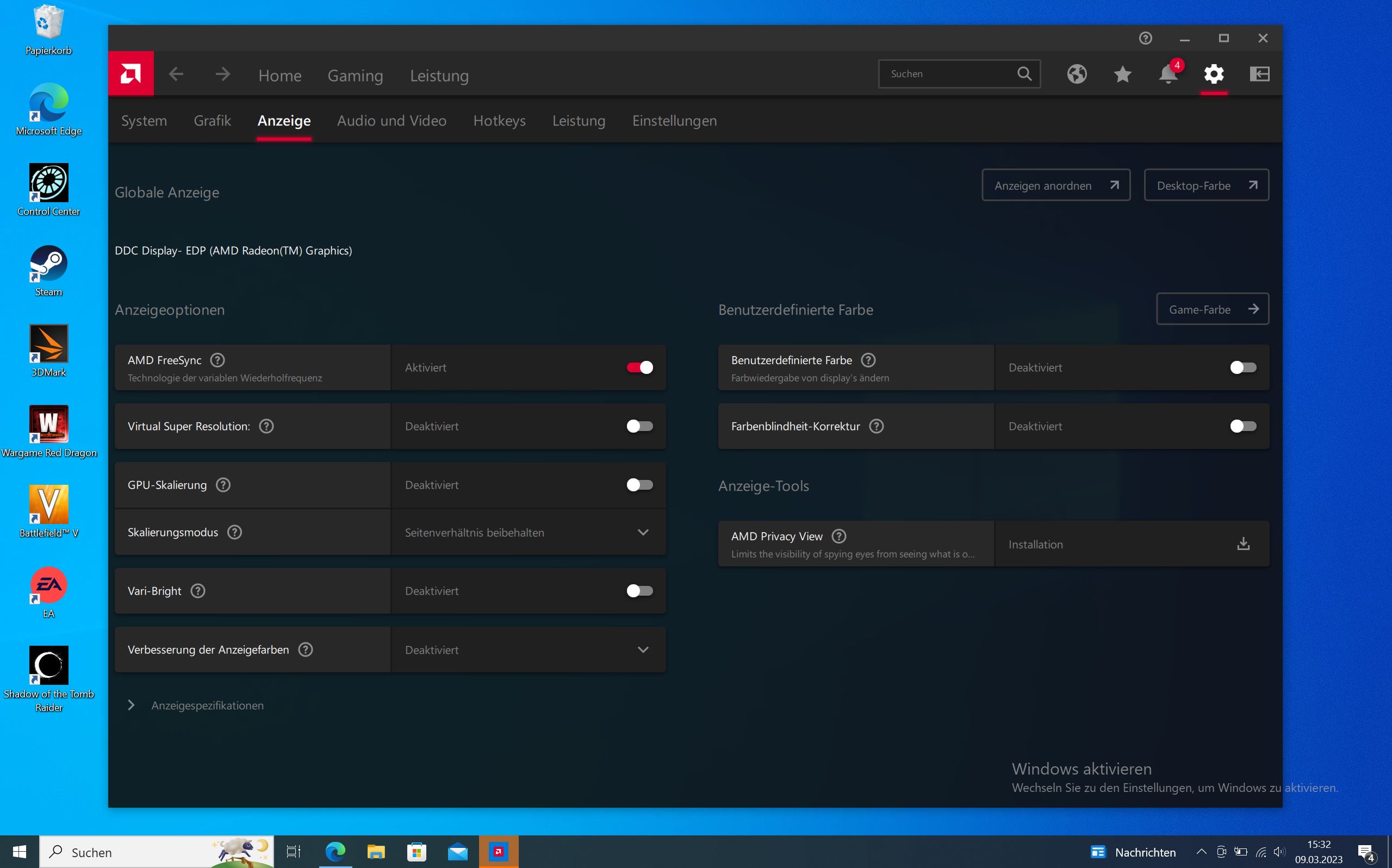This screenshot has height=868, width=1392.
Task: Click the AMD logo home icon
Action: (131, 74)
